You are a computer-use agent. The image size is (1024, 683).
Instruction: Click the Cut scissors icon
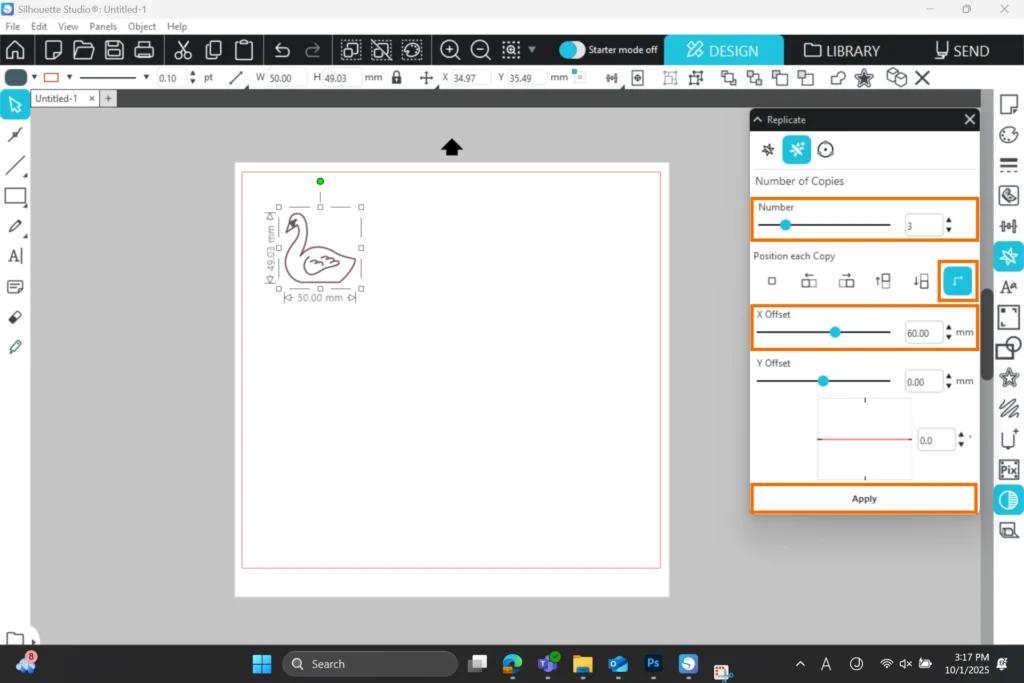coord(183,50)
